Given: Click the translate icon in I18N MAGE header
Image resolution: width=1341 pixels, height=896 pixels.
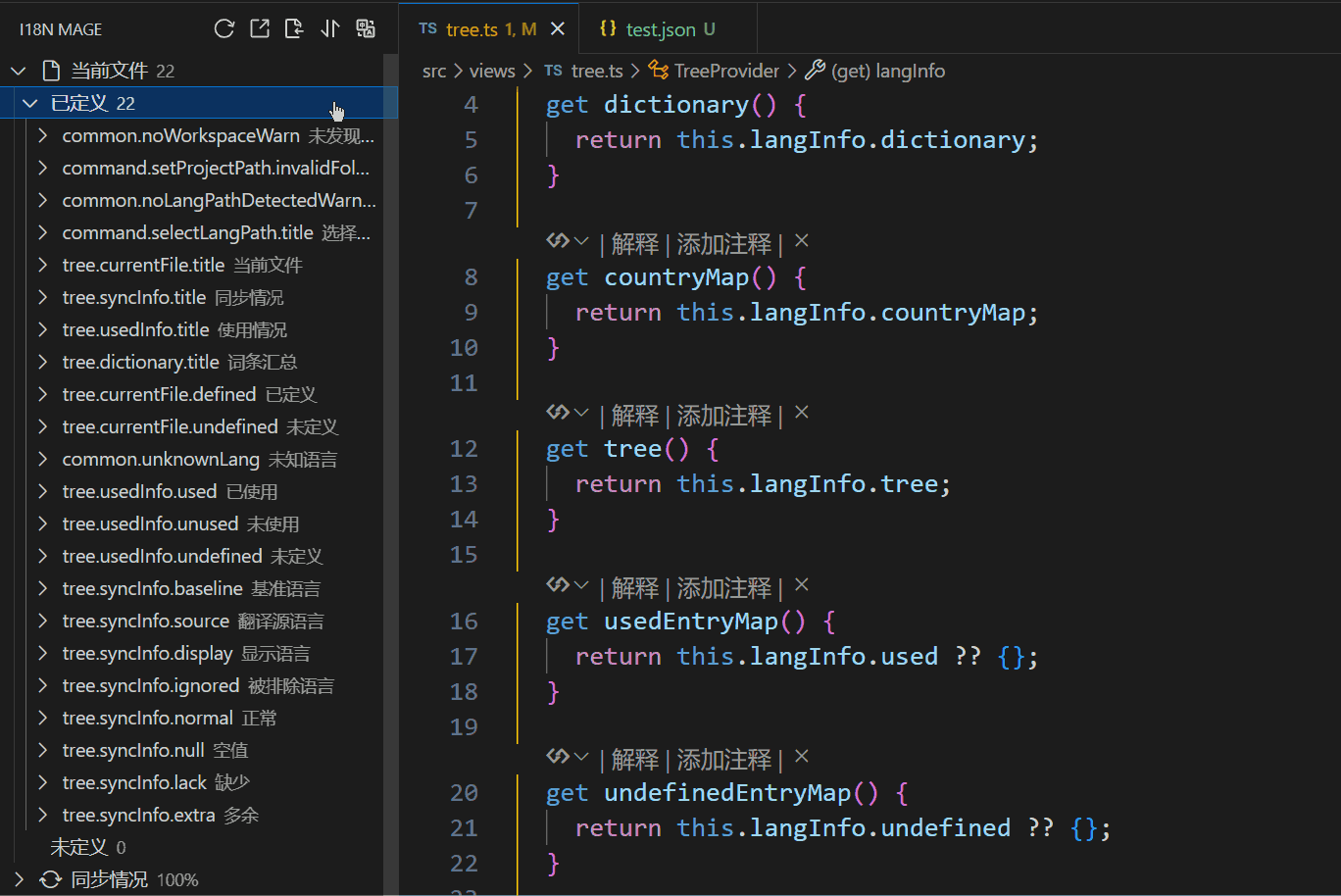Looking at the screenshot, I should pos(366,28).
